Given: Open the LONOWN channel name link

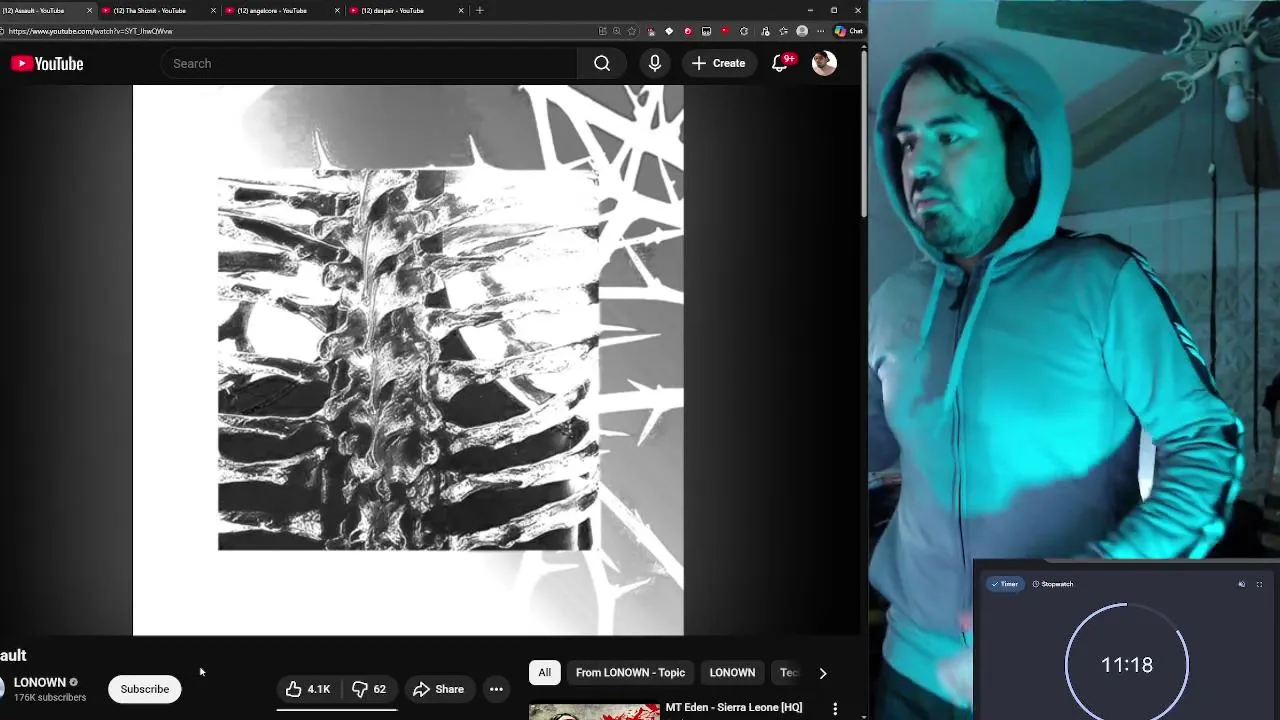Looking at the screenshot, I should 40,682.
